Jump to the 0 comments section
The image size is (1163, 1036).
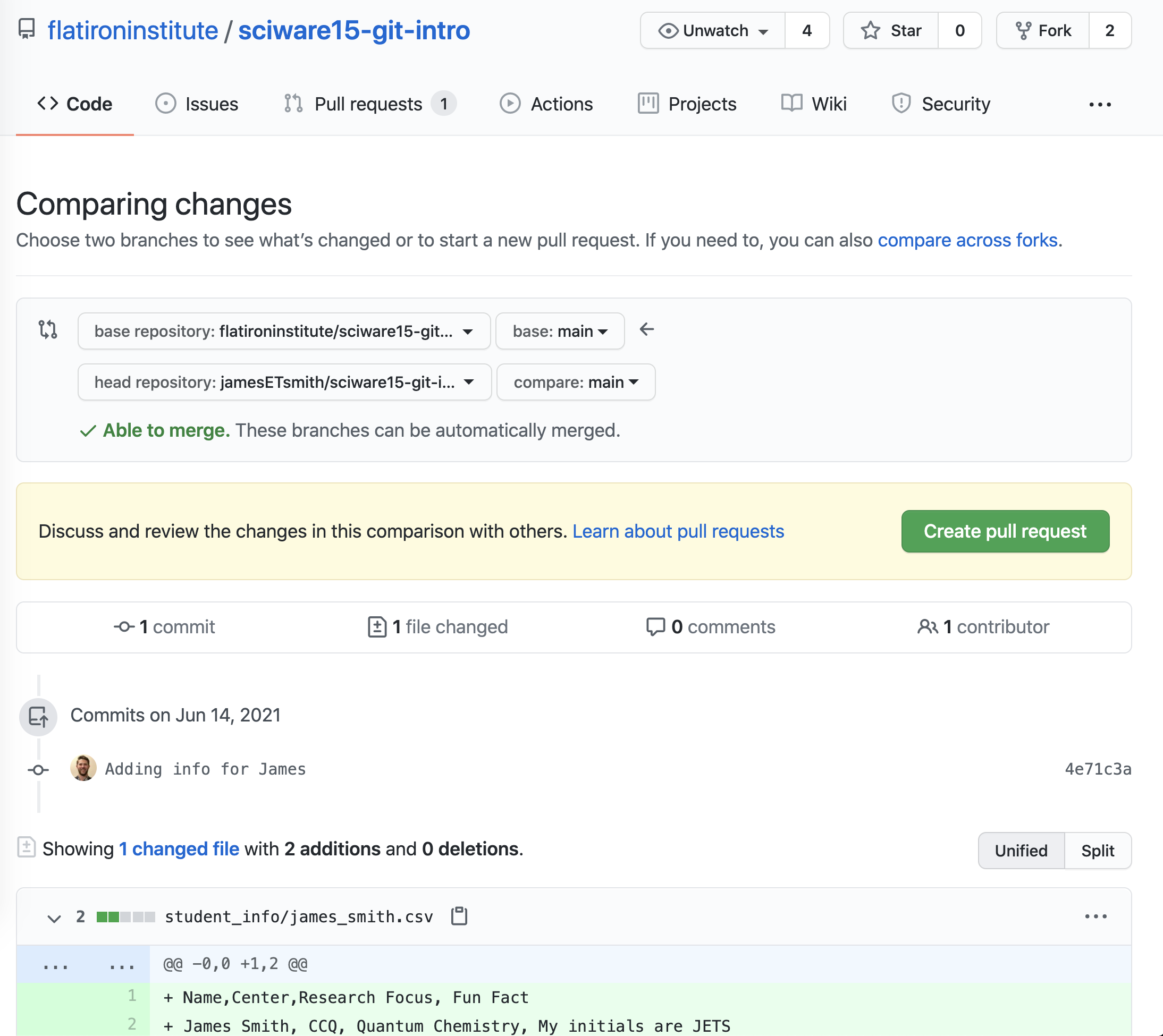pos(710,627)
